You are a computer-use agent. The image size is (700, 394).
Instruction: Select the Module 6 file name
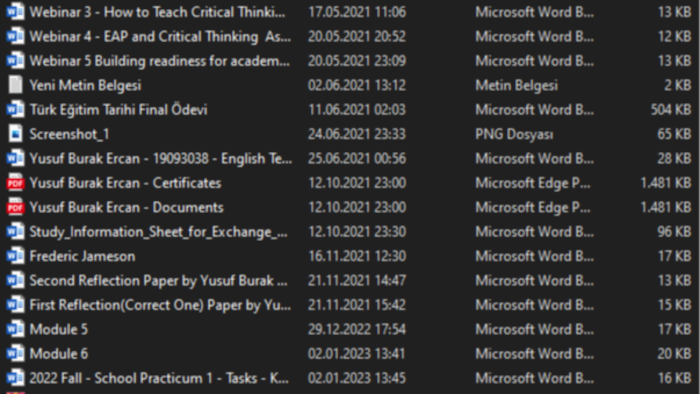(58, 354)
